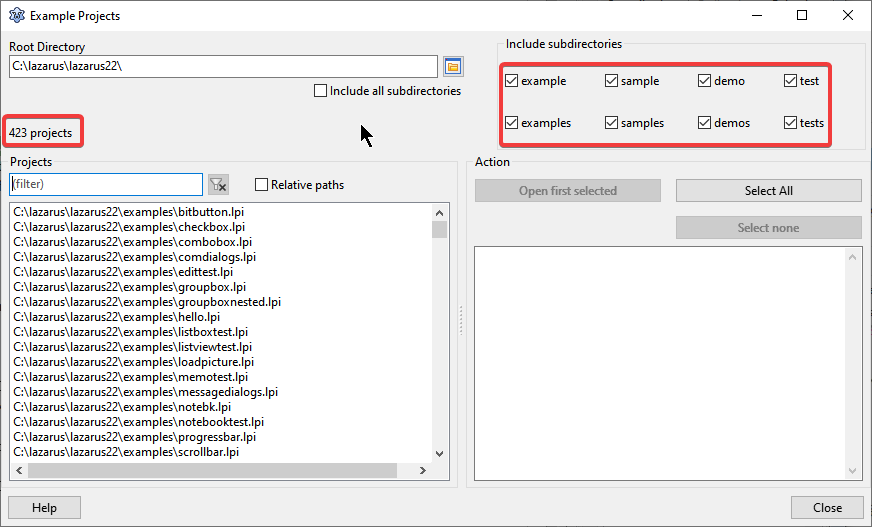This screenshot has height=527, width=872.
Task: Click the Root Directory path field
Action: 223,67
